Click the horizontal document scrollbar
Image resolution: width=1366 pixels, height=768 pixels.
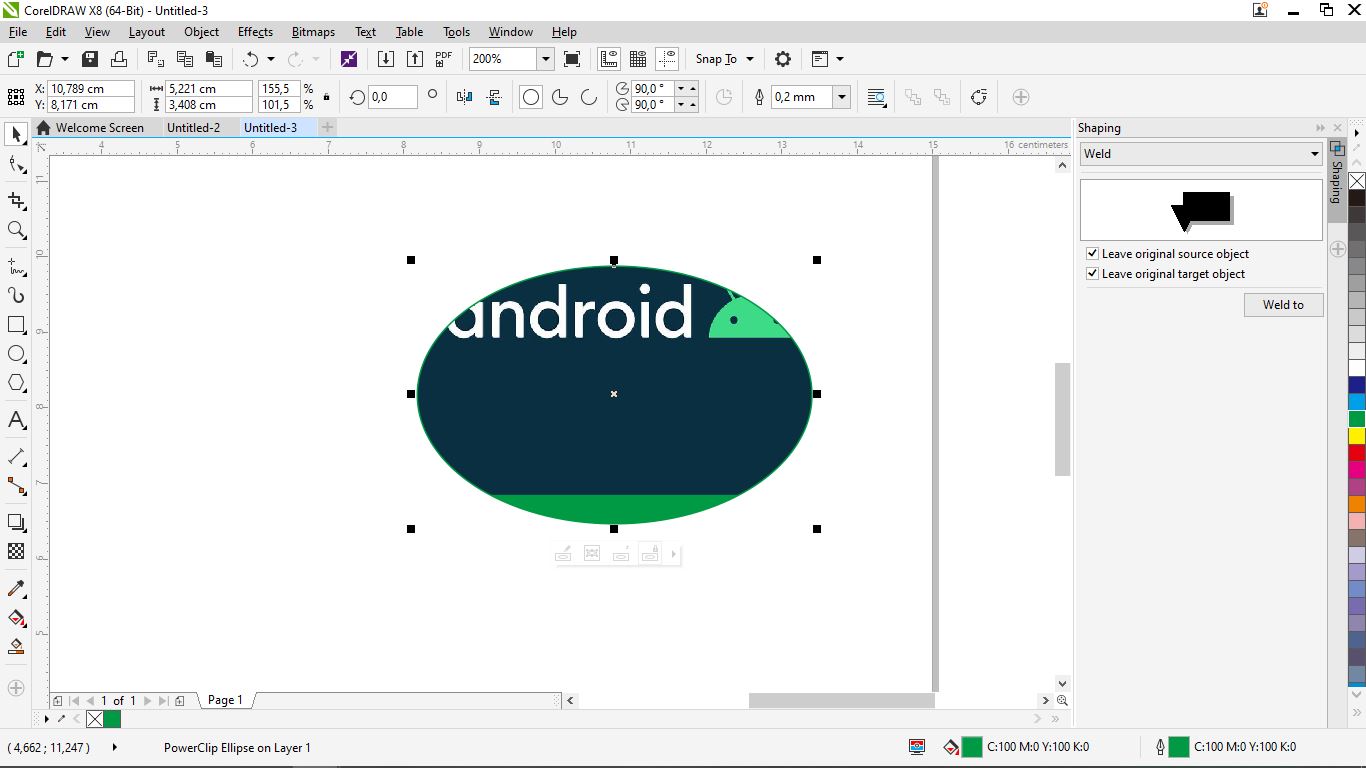840,700
